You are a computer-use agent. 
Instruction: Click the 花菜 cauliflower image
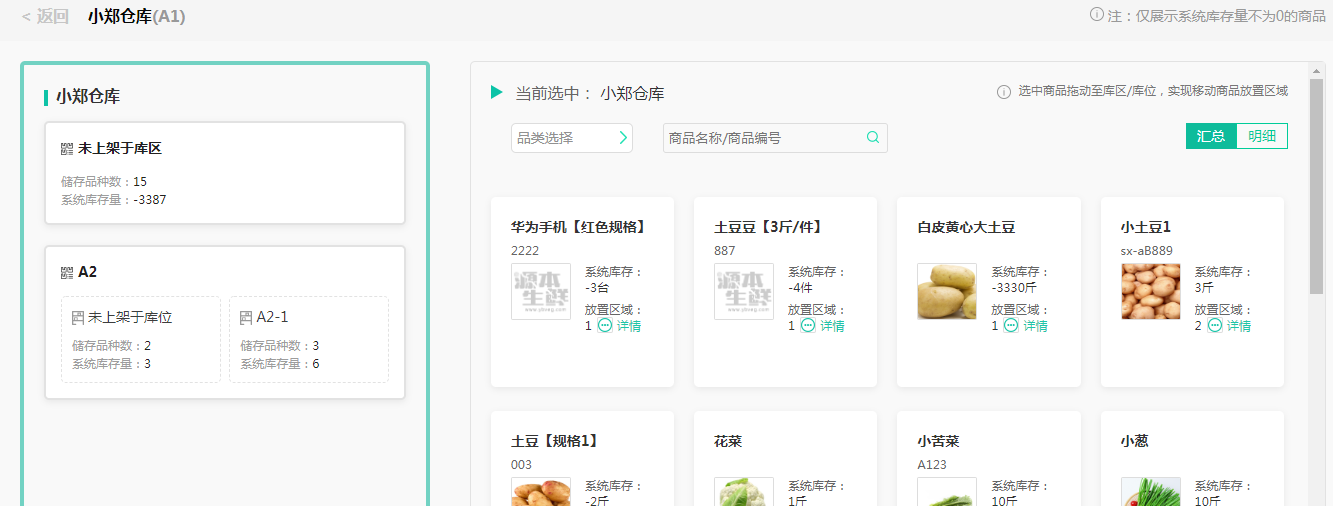pyautogui.click(x=744, y=492)
